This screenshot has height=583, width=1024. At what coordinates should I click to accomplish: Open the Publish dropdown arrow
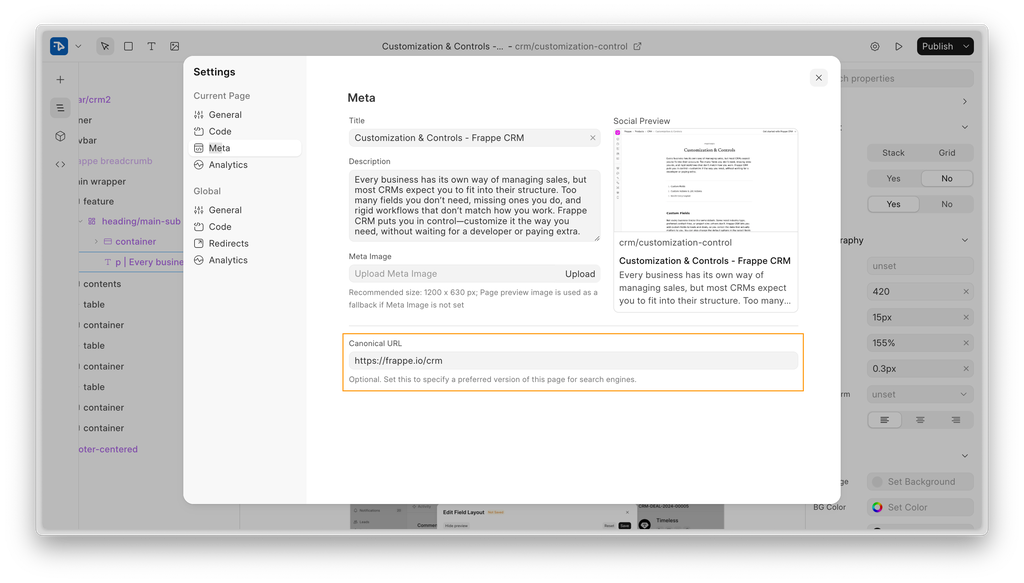point(966,46)
